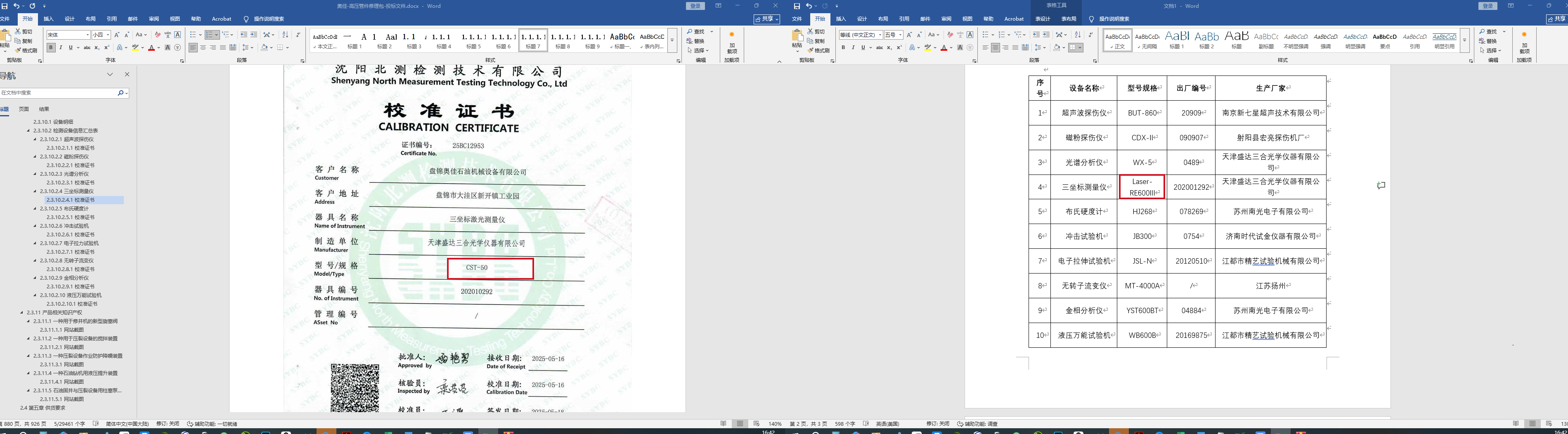Toggle subscript in left window ribbon
The width and height of the screenshot is (1568, 434).
click(x=97, y=47)
